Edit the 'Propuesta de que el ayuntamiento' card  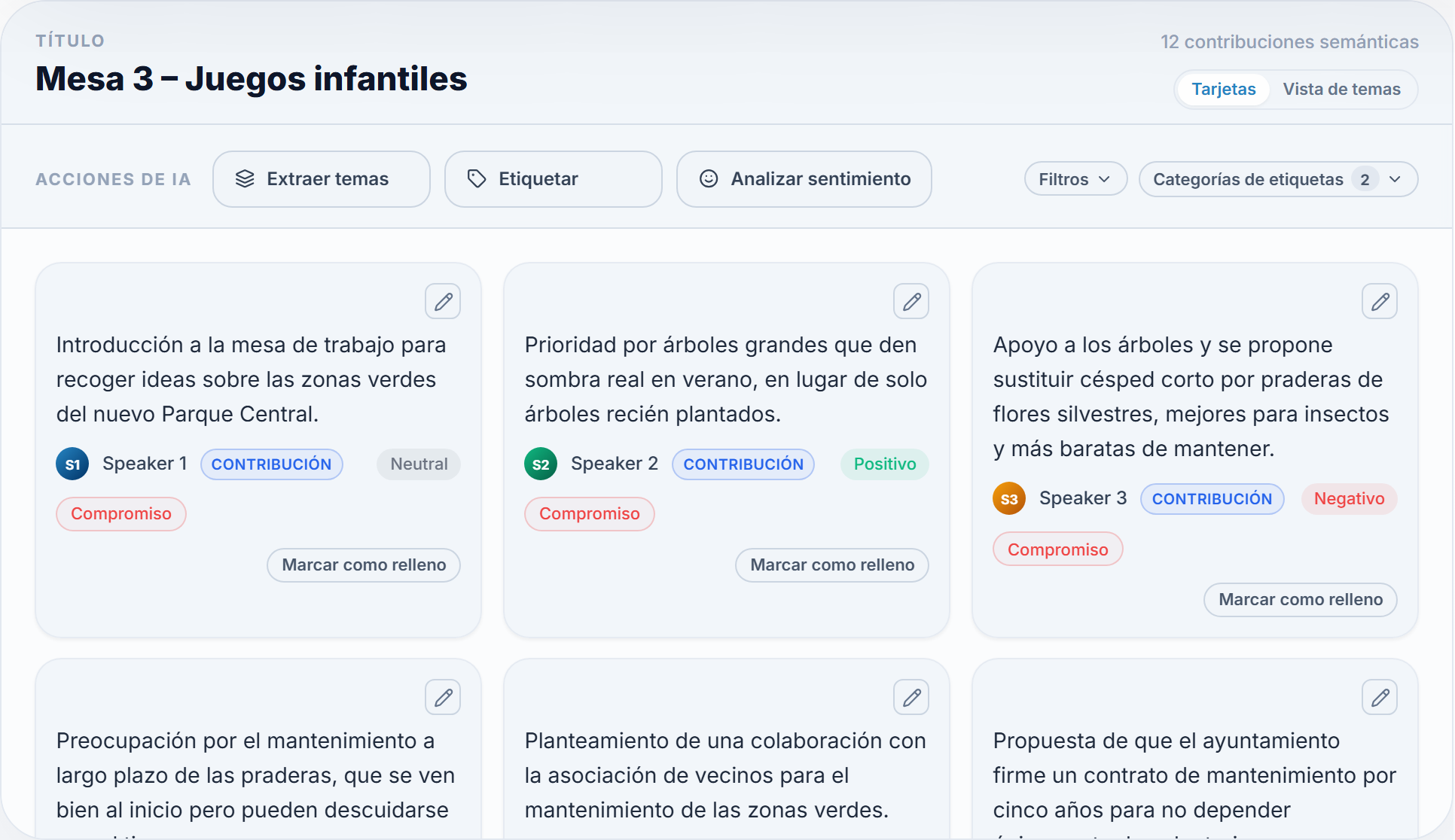tap(1380, 698)
